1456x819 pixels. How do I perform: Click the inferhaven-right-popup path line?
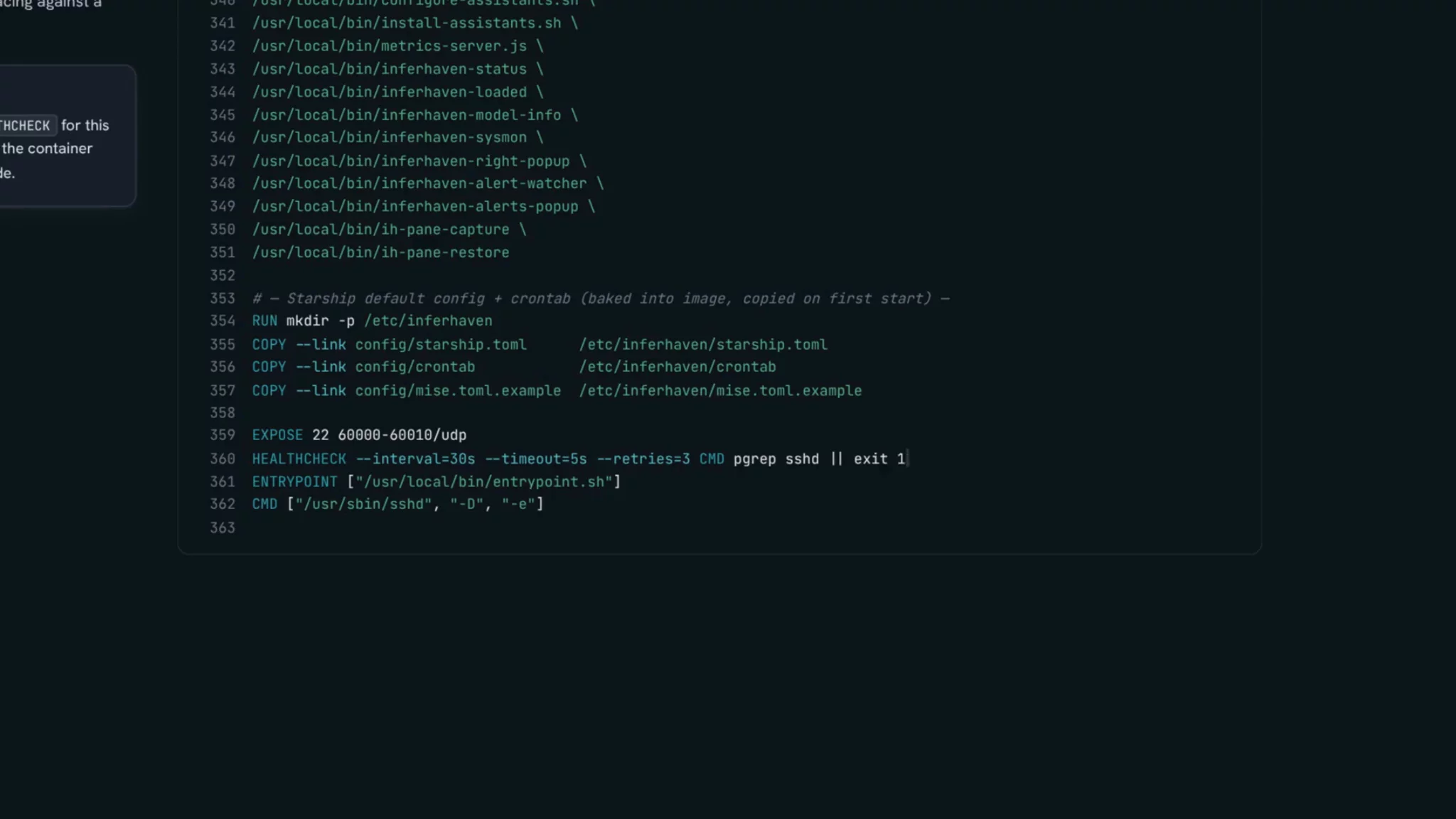point(419,161)
